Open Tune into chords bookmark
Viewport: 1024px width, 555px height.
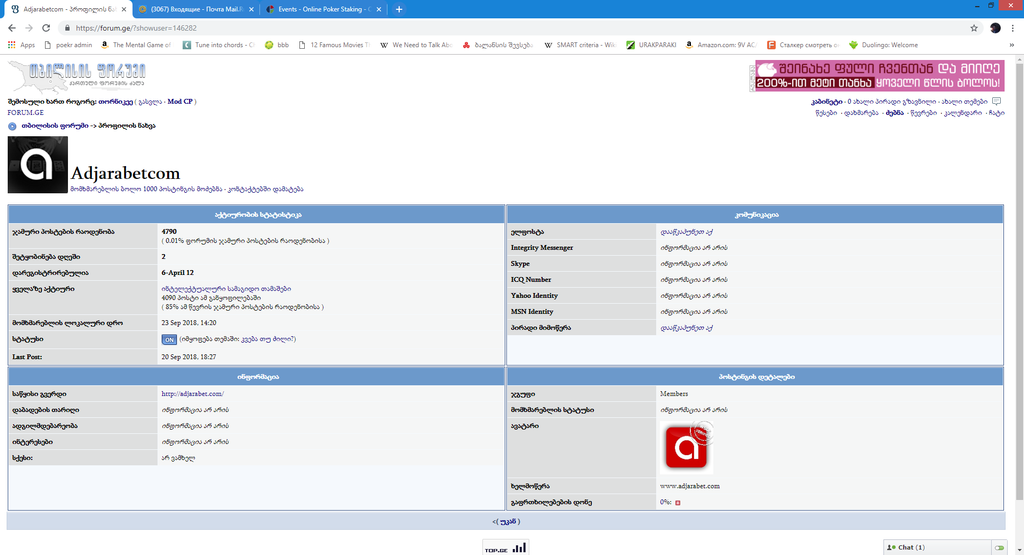pos(219,45)
